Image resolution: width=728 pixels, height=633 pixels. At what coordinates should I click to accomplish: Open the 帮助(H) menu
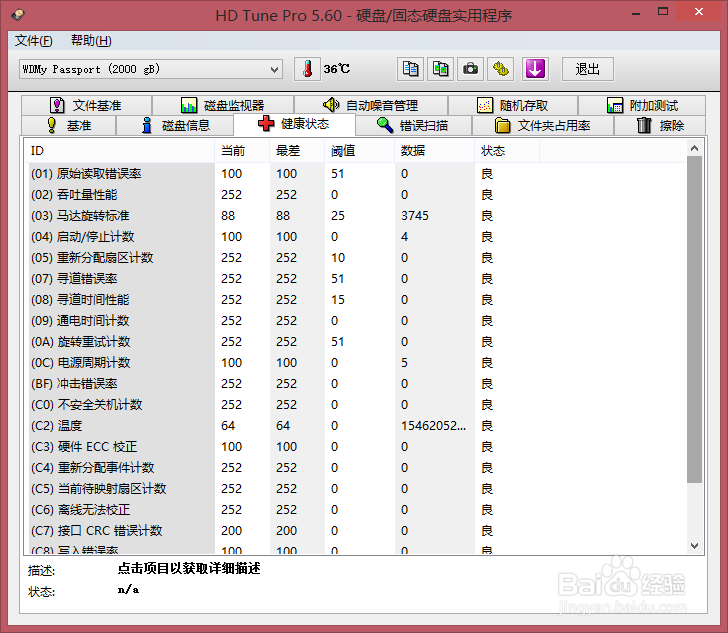click(x=91, y=41)
